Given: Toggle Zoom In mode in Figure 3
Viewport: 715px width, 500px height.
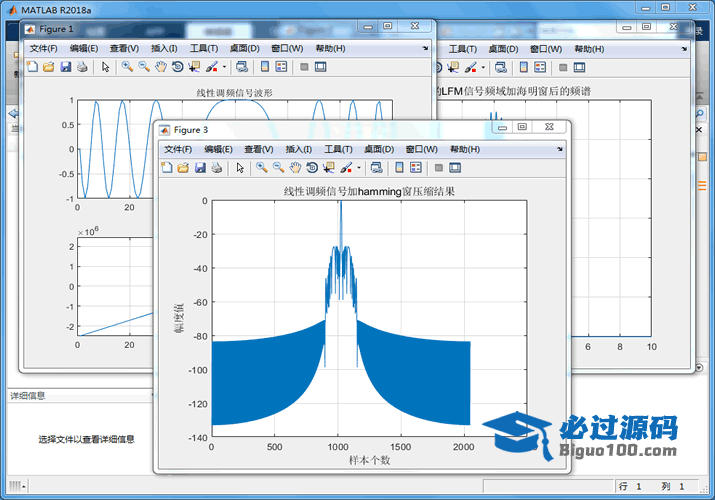Looking at the screenshot, I should [x=262, y=168].
